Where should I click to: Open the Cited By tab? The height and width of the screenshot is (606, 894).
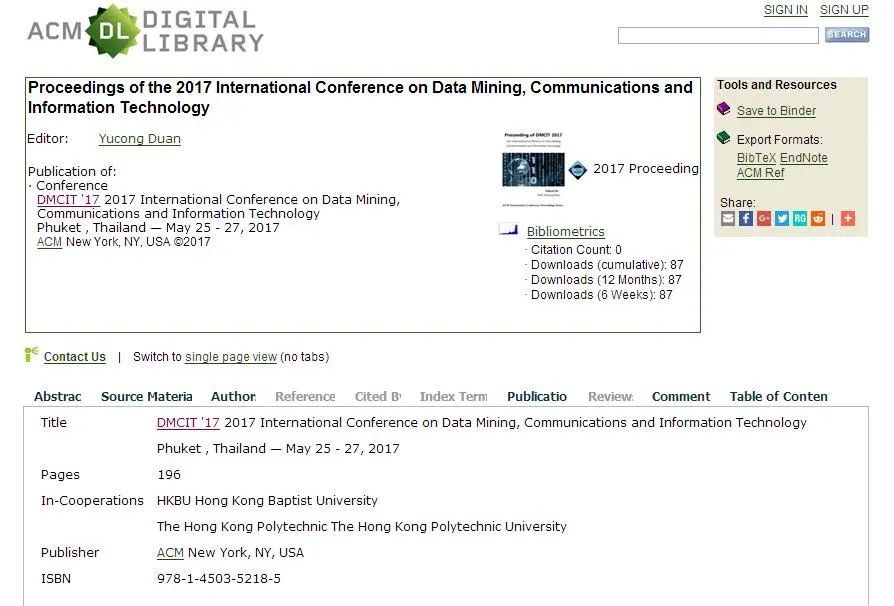(x=378, y=396)
